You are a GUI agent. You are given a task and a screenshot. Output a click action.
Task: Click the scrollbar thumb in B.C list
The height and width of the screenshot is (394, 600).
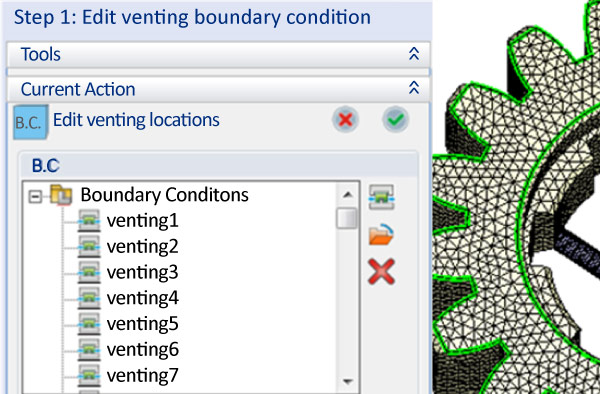347,218
